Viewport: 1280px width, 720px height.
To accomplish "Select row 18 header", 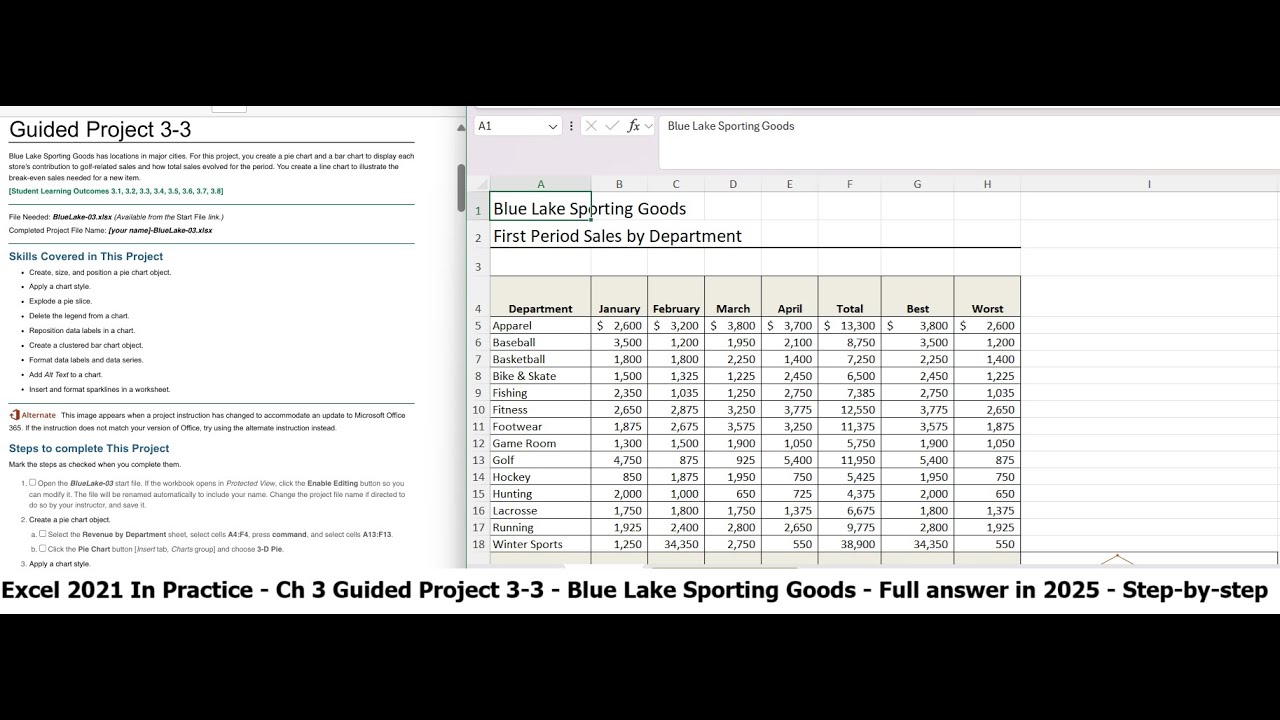I will click(478, 544).
